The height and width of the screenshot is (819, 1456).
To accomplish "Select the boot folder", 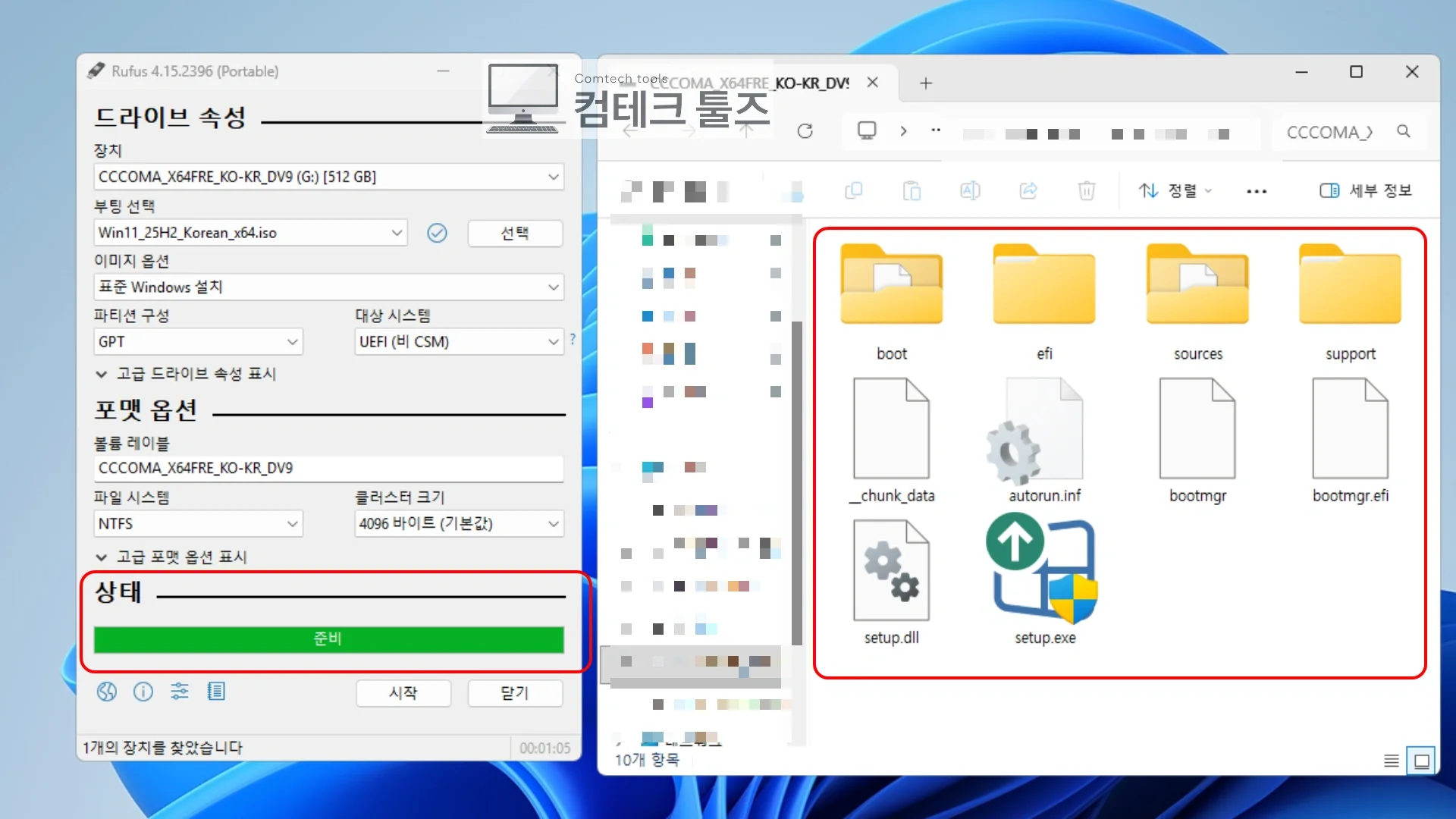I will click(892, 303).
